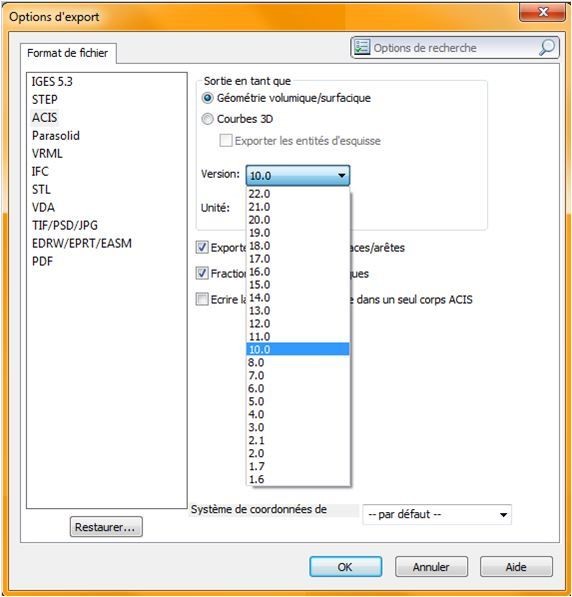The width and height of the screenshot is (572, 597).
Task: Click the Restaurer button
Action: (x=106, y=527)
